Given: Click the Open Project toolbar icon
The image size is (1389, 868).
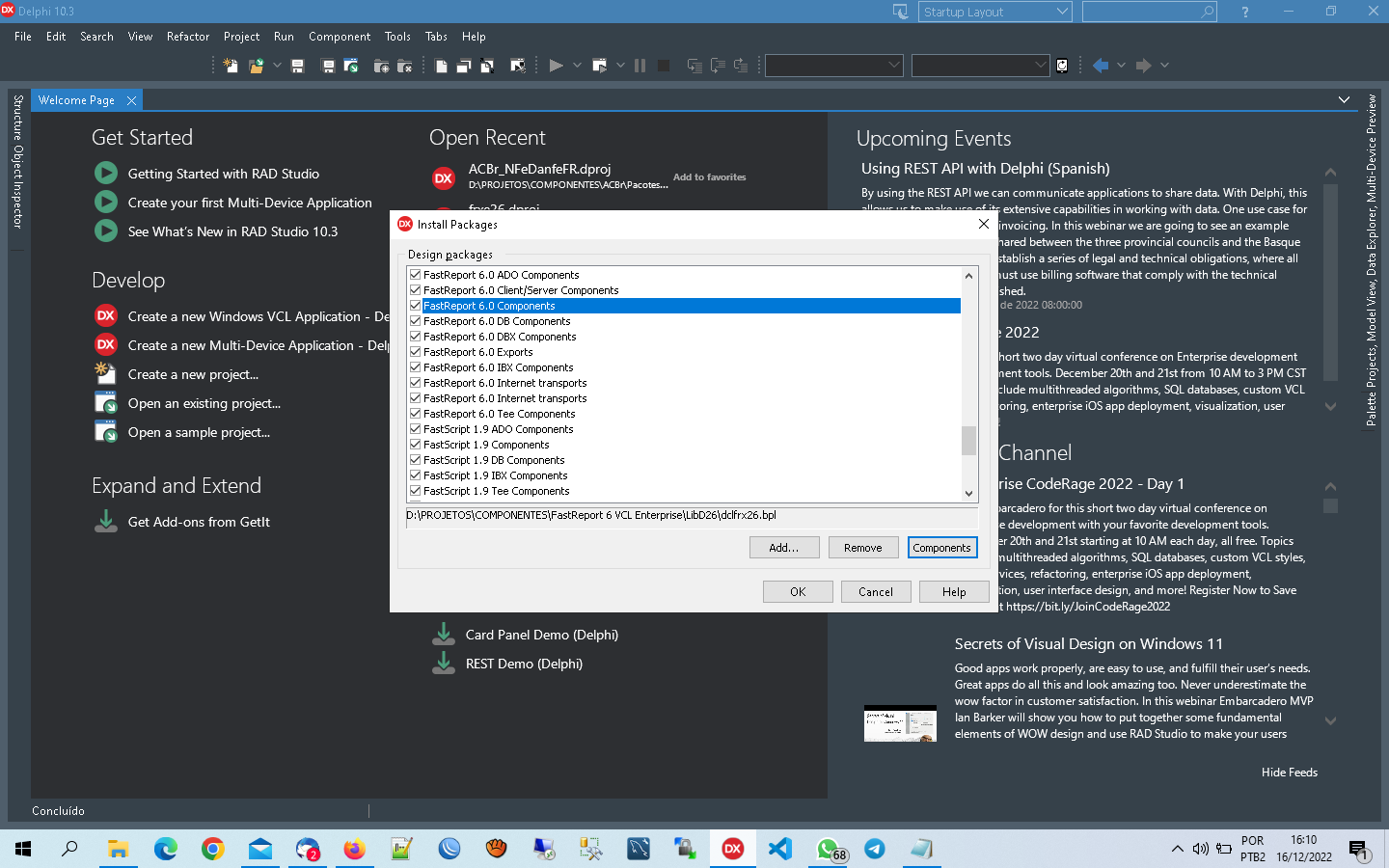Looking at the screenshot, I should point(351,66).
